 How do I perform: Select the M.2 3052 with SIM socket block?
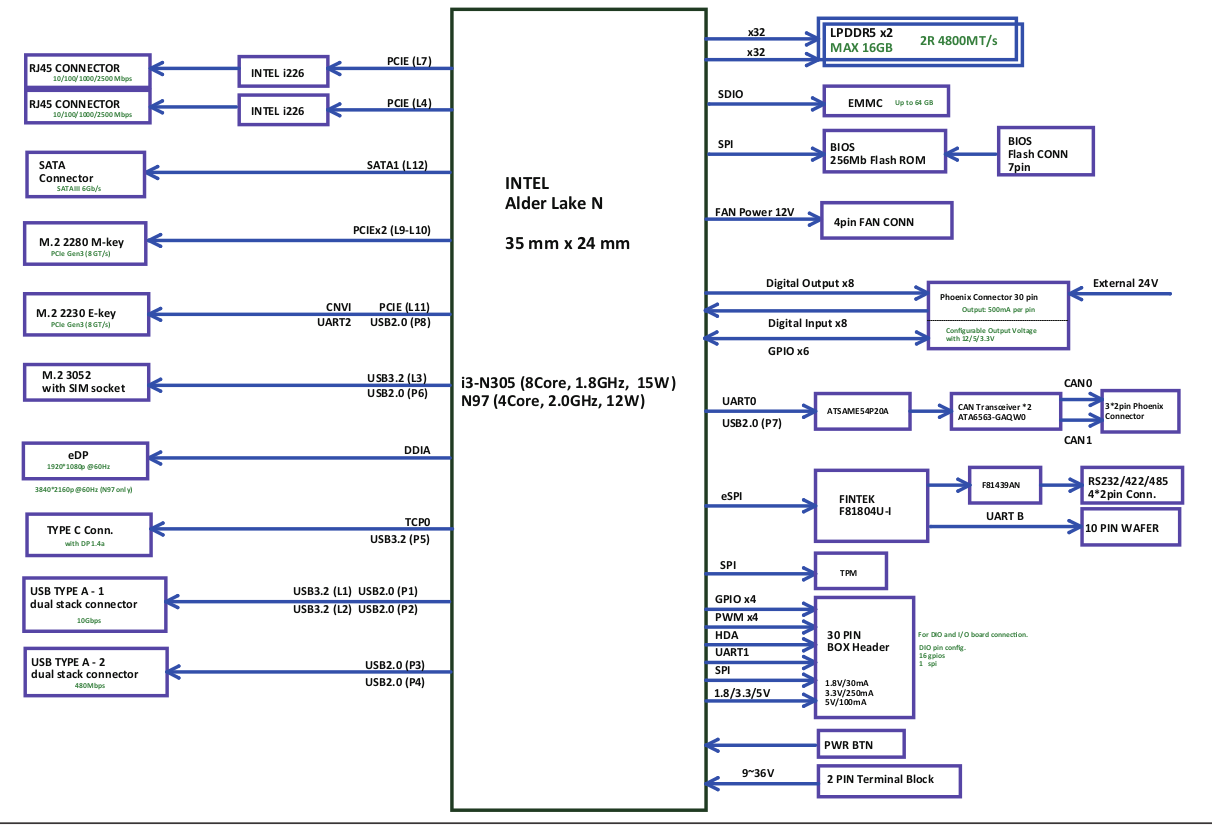point(86,383)
